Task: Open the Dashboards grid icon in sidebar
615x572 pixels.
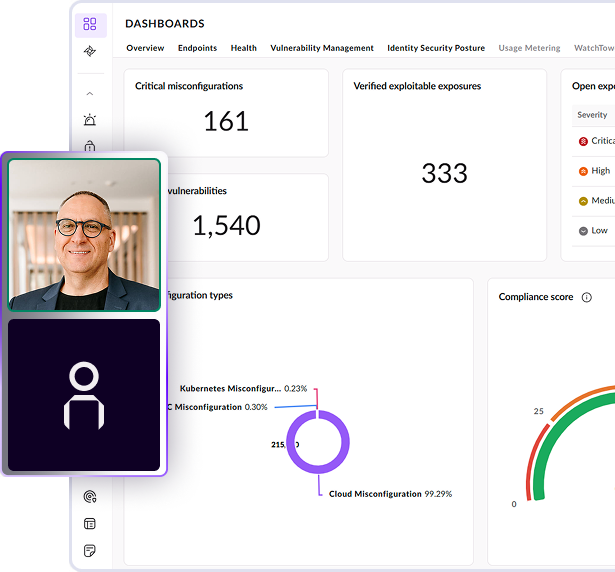Action: pos(90,24)
